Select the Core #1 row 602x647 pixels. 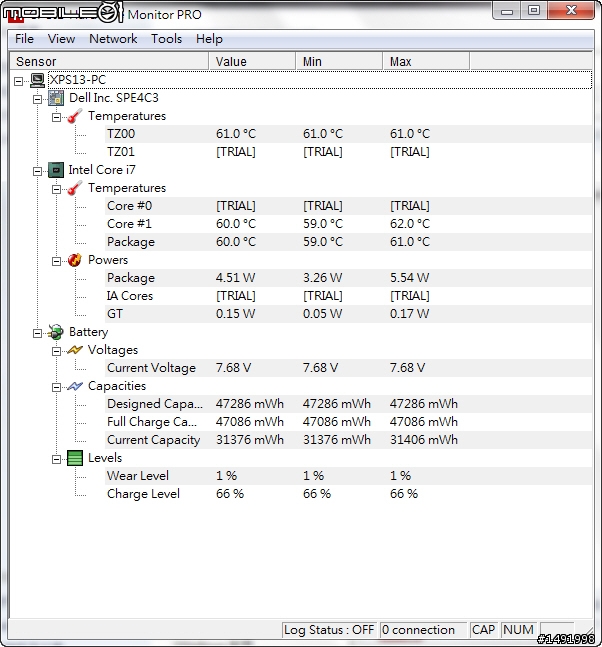pos(349,224)
